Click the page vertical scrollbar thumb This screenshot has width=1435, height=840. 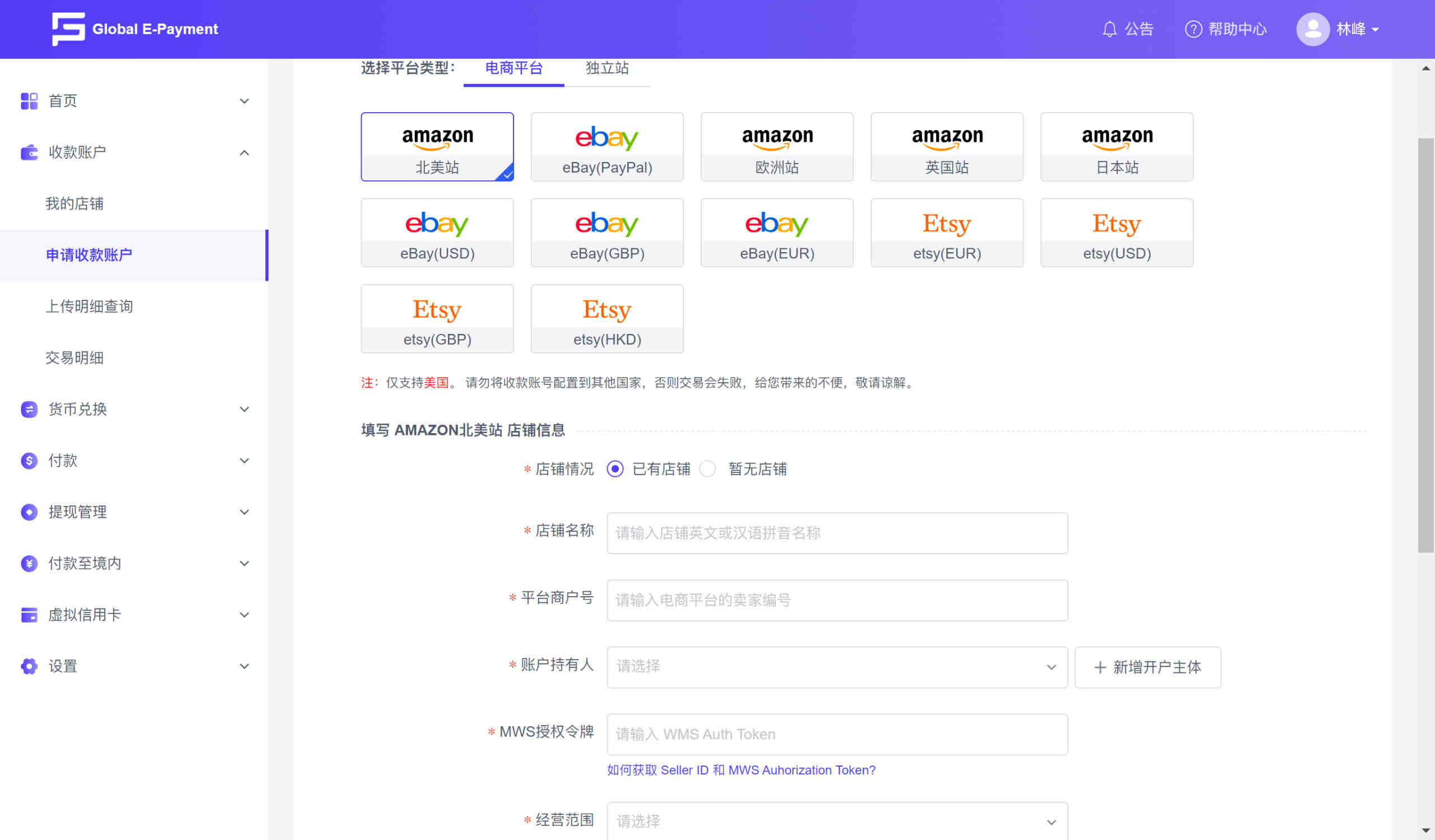(1425, 344)
